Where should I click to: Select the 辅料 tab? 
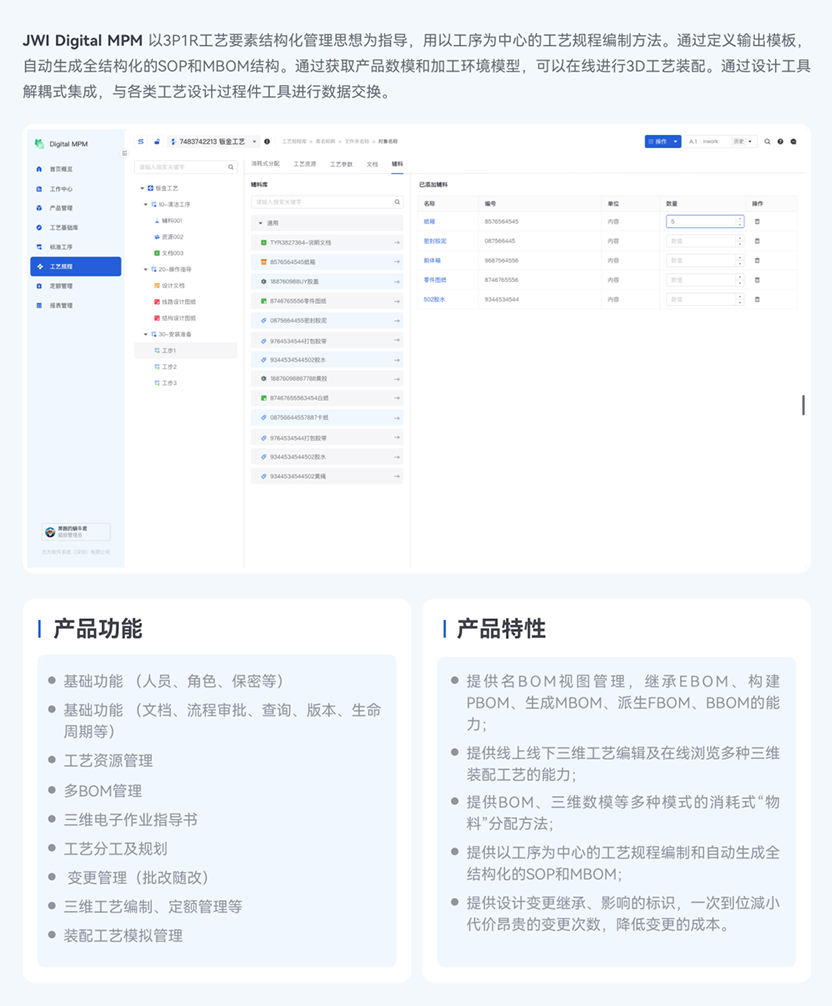click(397, 164)
